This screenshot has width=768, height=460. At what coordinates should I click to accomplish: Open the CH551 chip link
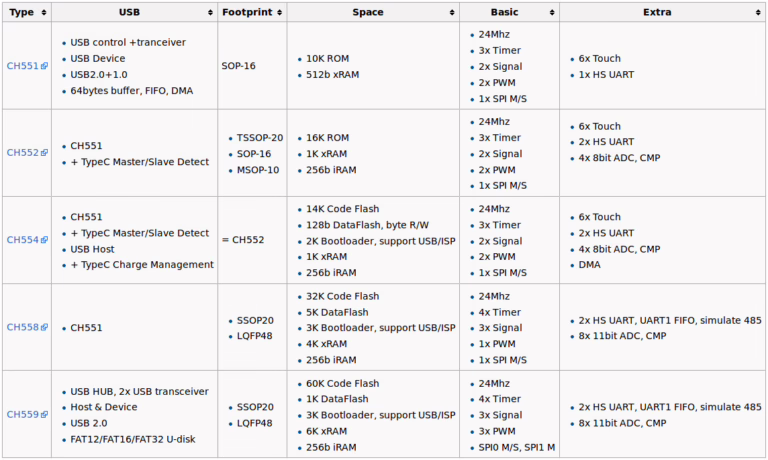click(x=21, y=66)
